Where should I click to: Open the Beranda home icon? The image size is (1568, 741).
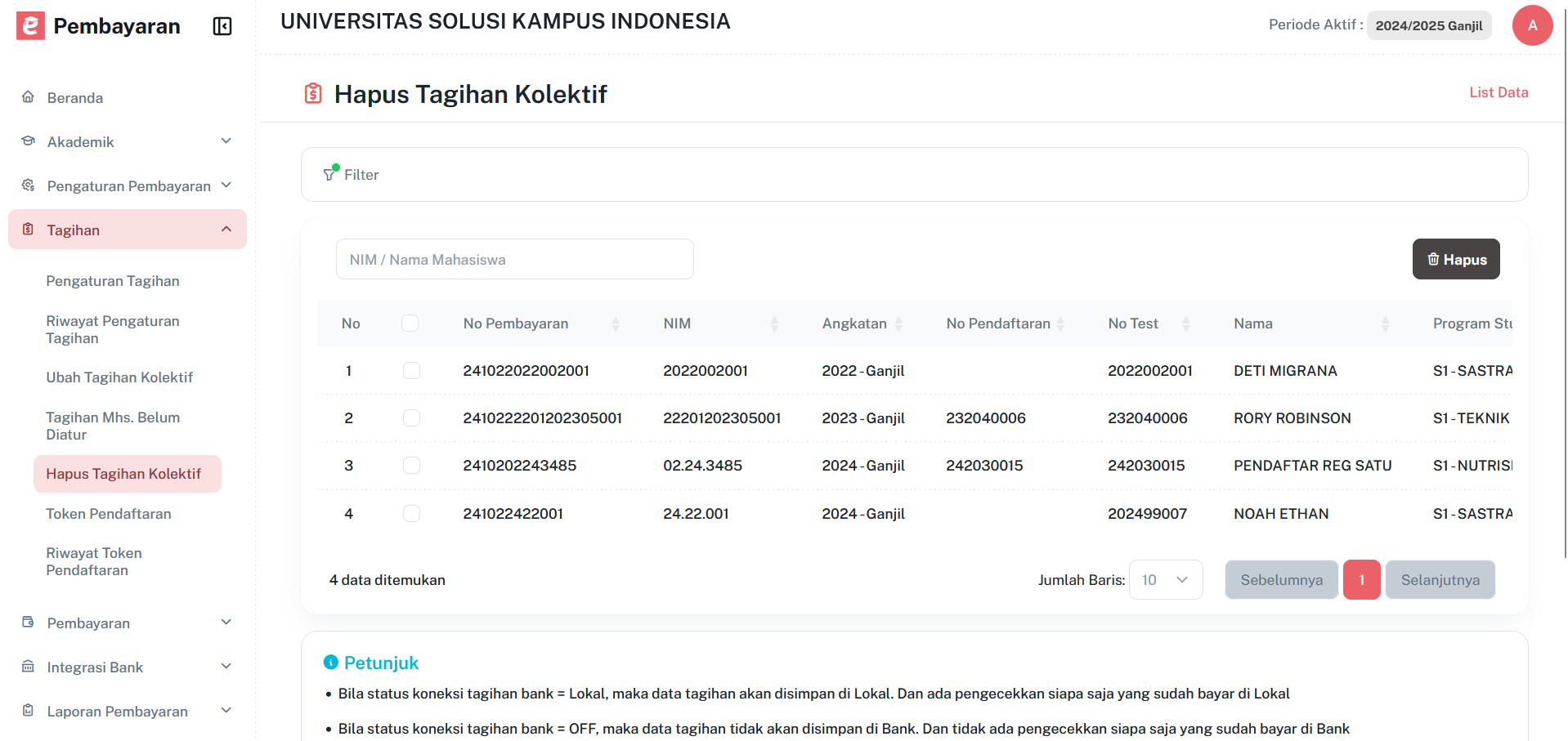28,96
